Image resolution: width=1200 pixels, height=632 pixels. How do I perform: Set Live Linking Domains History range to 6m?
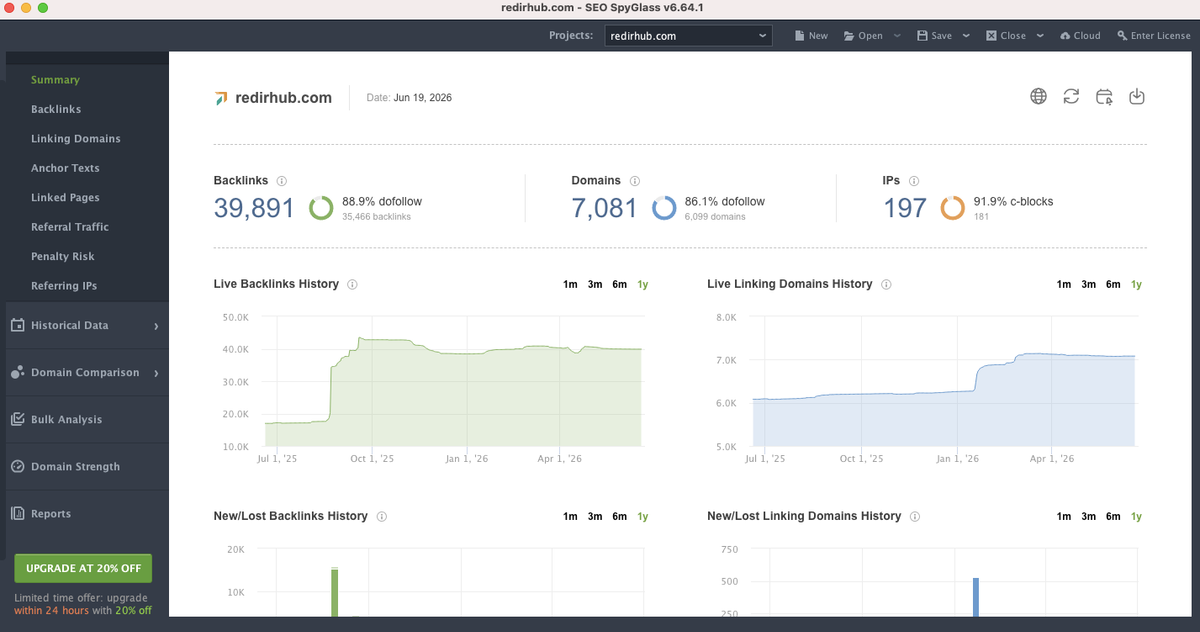[x=1113, y=284]
